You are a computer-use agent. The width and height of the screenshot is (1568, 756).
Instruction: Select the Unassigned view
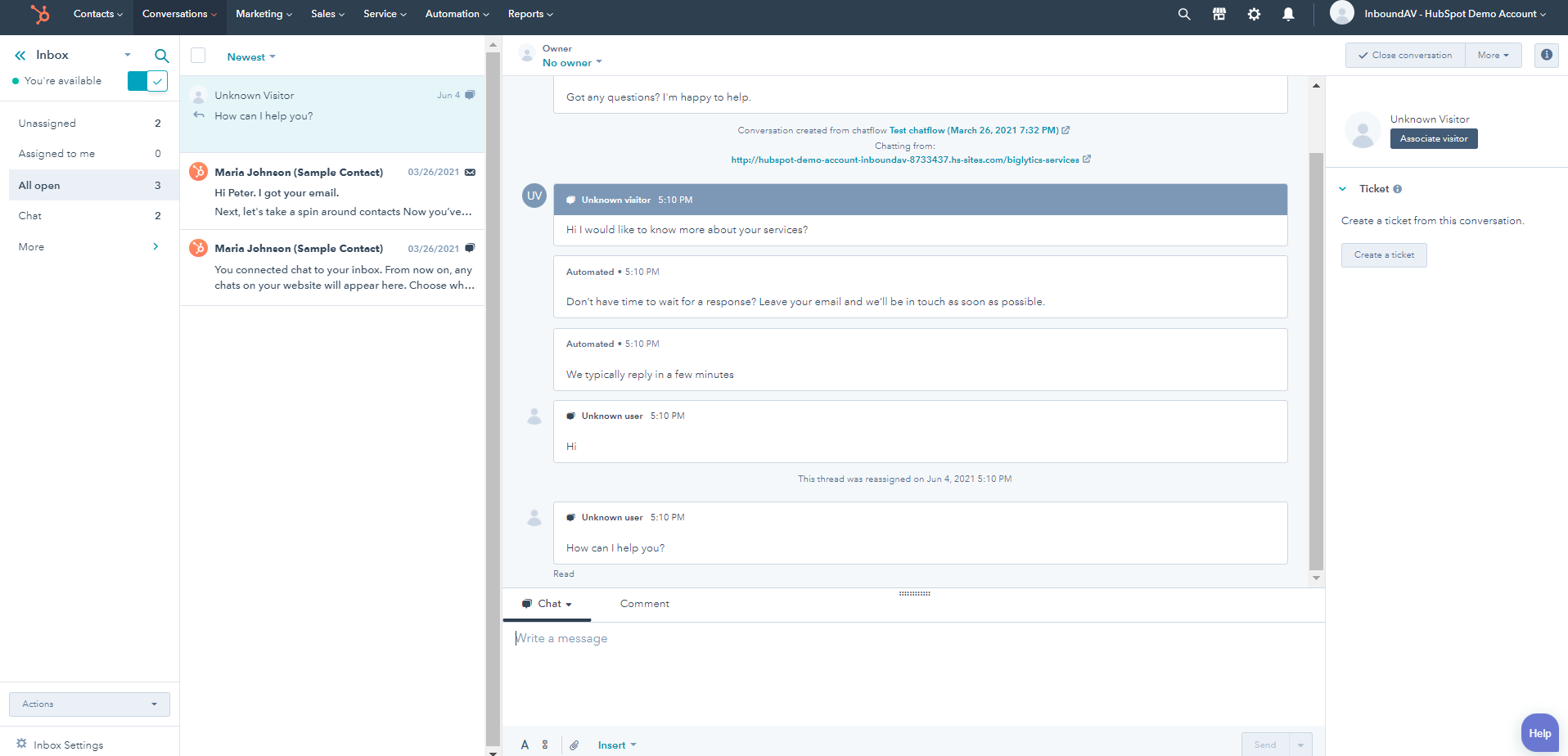tap(89, 124)
